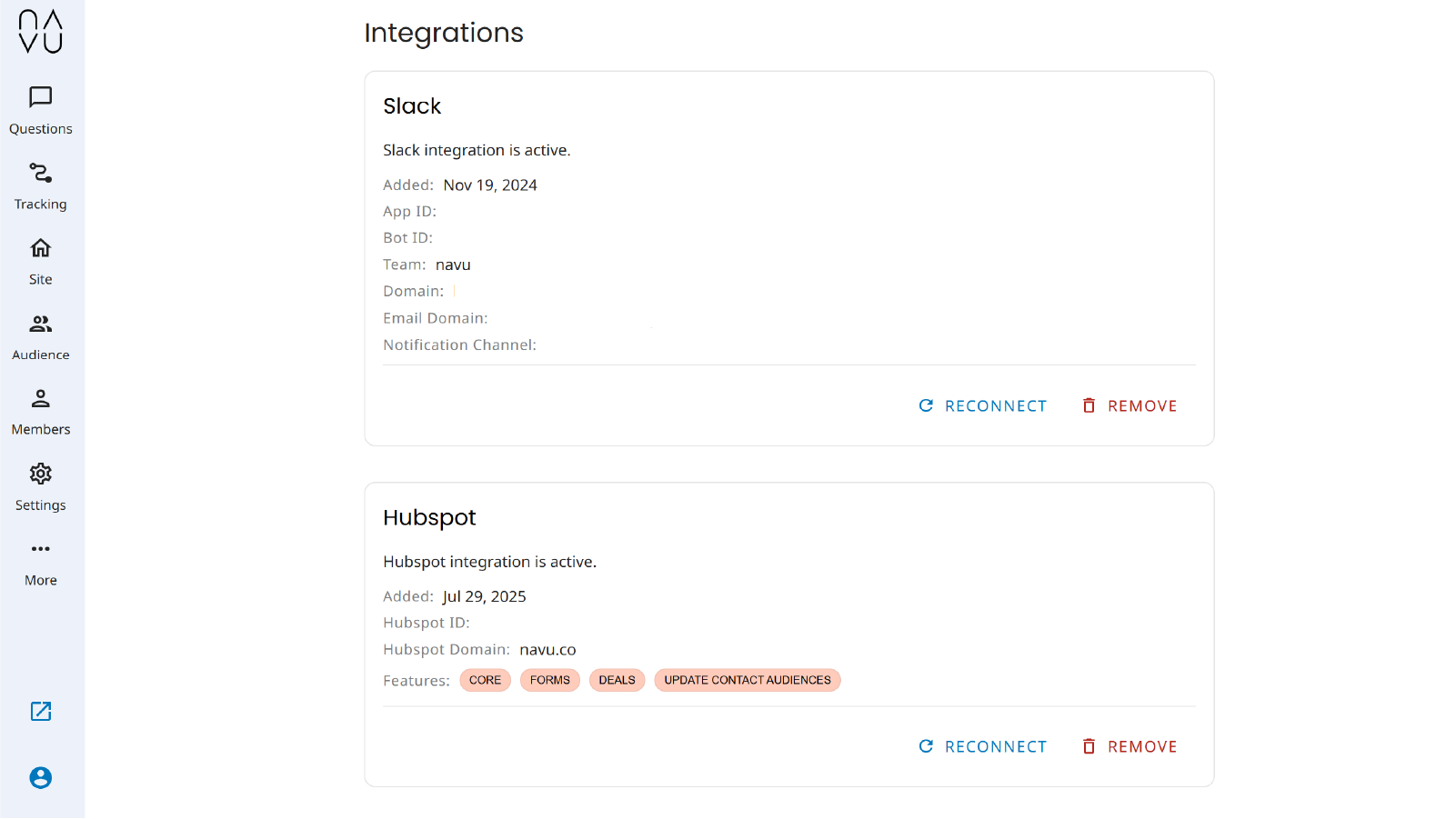
Task: Expand the More menu
Action: tap(41, 562)
